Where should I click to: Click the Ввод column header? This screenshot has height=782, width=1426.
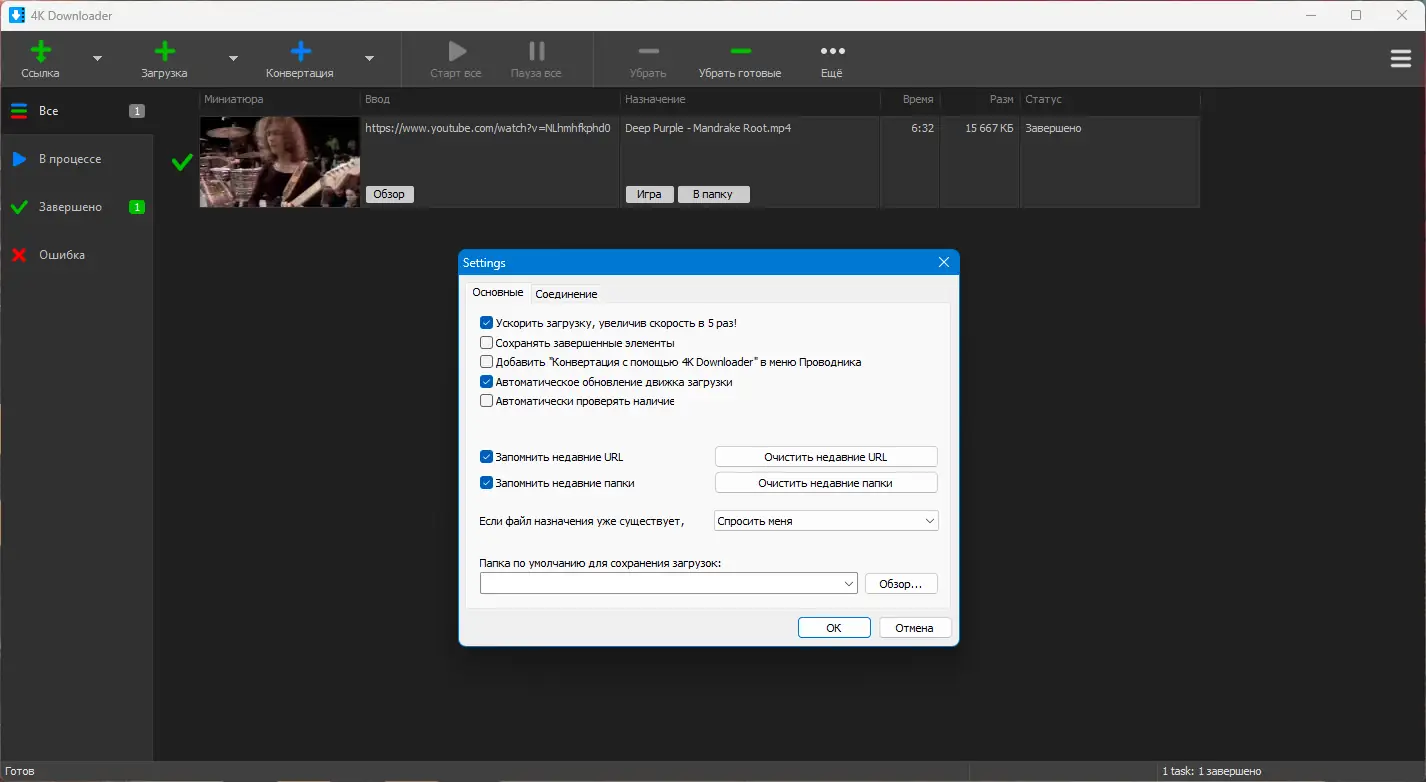click(x=490, y=99)
